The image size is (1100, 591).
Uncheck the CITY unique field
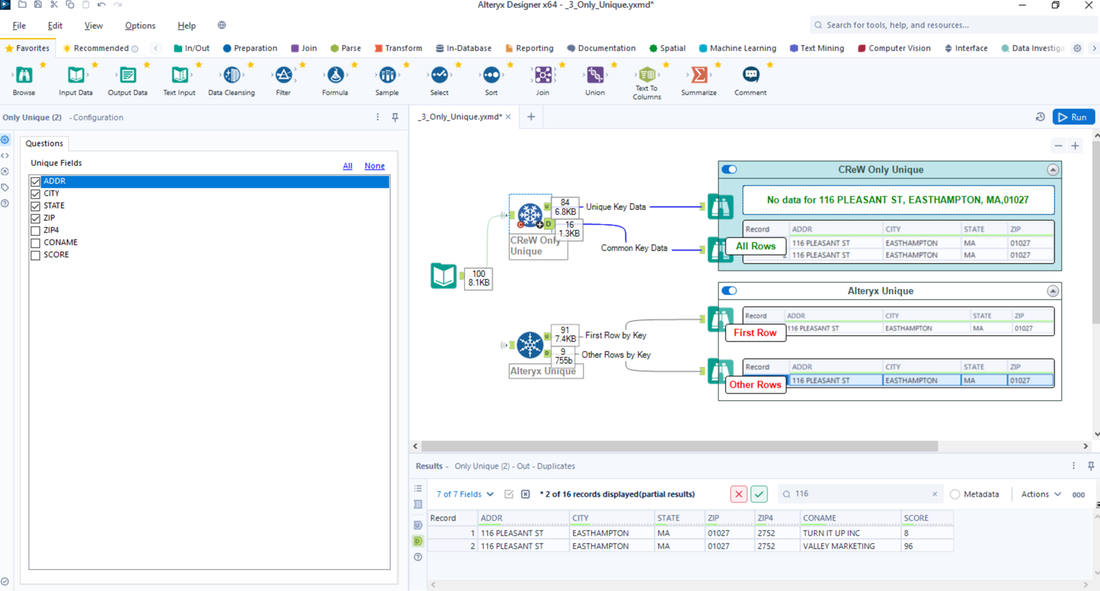[35, 194]
